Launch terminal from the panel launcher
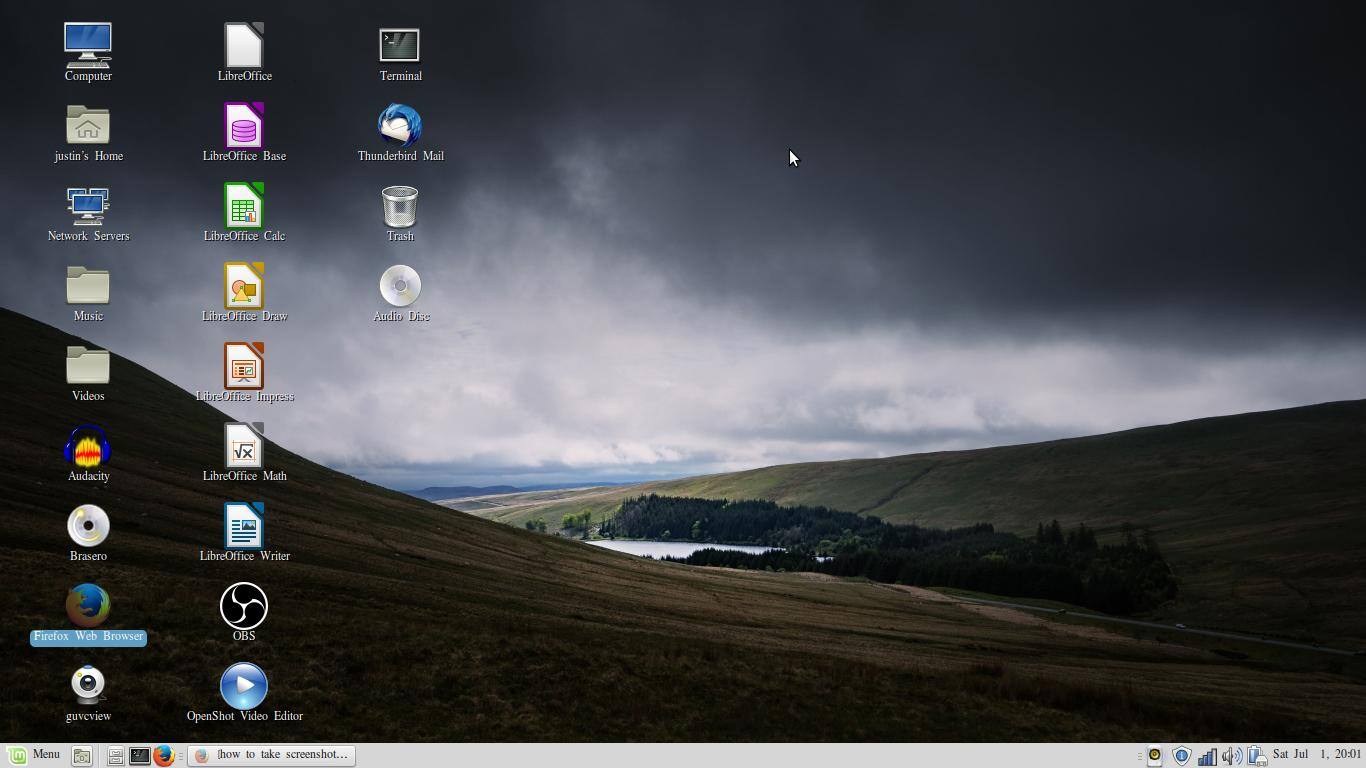1366x768 pixels. point(140,756)
